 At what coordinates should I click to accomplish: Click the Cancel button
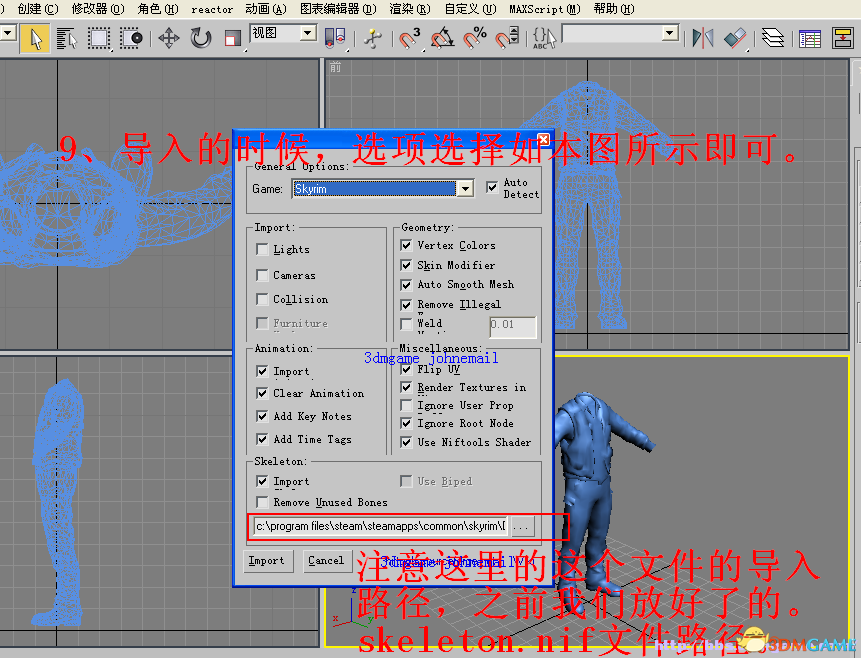(x=326, y=561)
